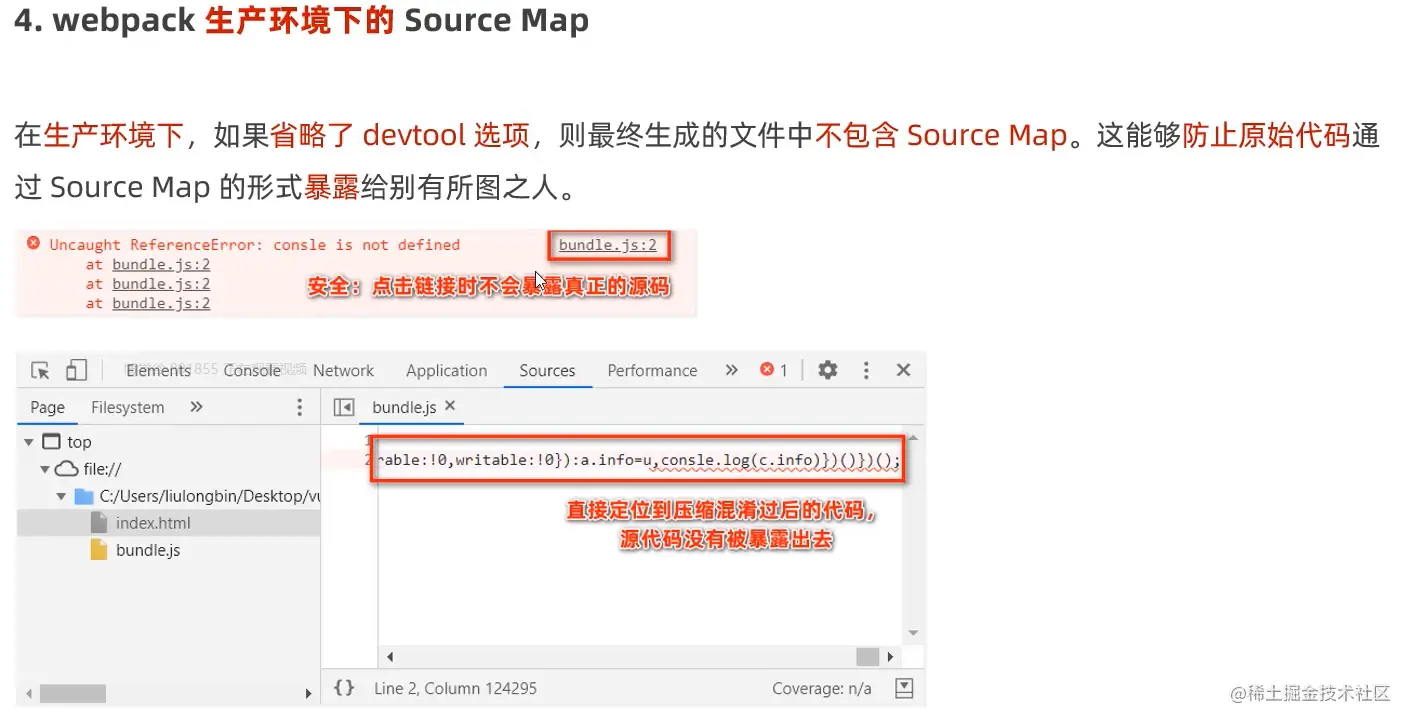The width and height of the screenshot is (1412, 725).
Task: Collapse the file:// tree node
Action: pyautogui.click(x=44, y=469)
